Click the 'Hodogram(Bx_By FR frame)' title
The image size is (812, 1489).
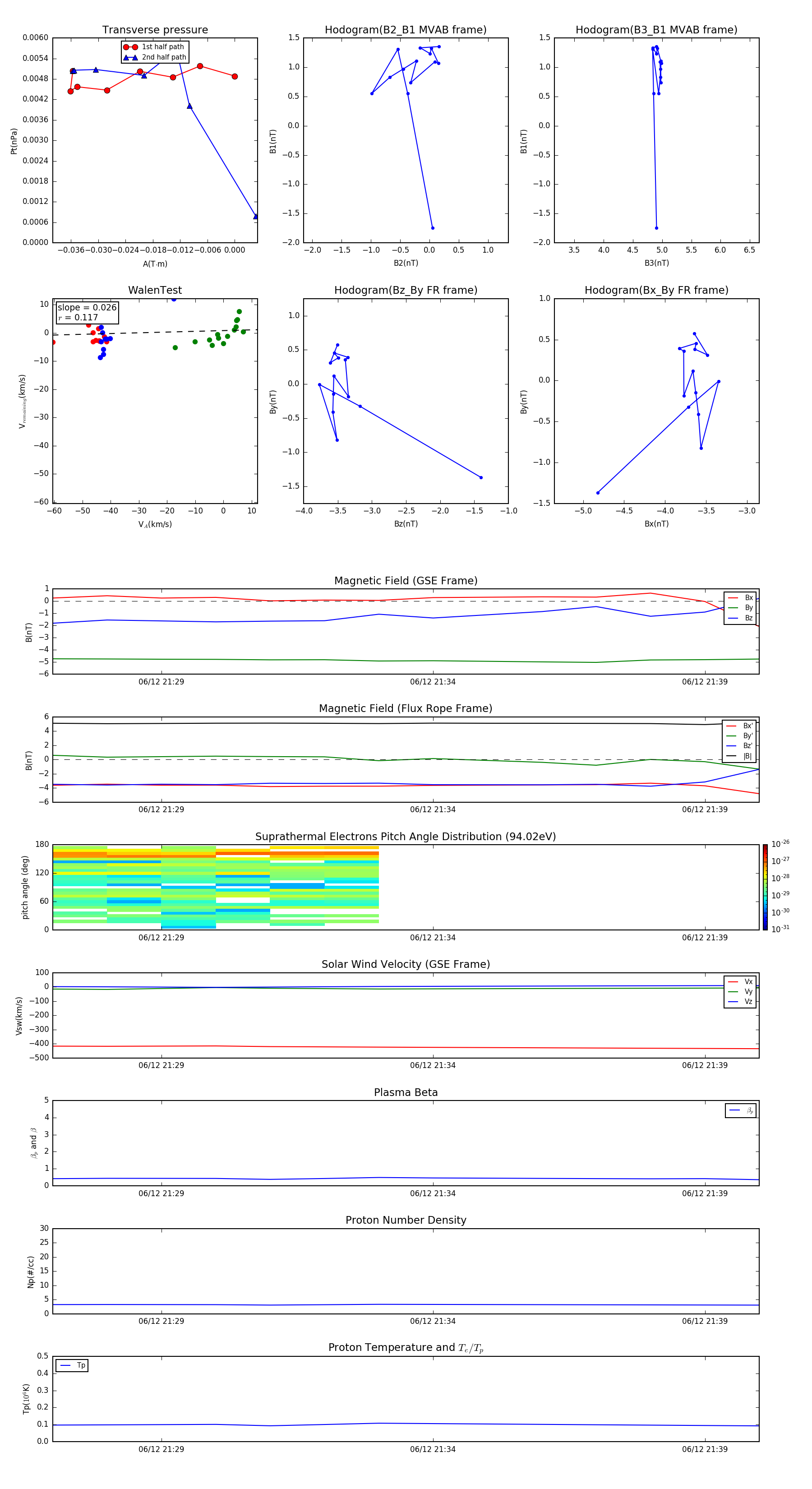pos(656,290)
